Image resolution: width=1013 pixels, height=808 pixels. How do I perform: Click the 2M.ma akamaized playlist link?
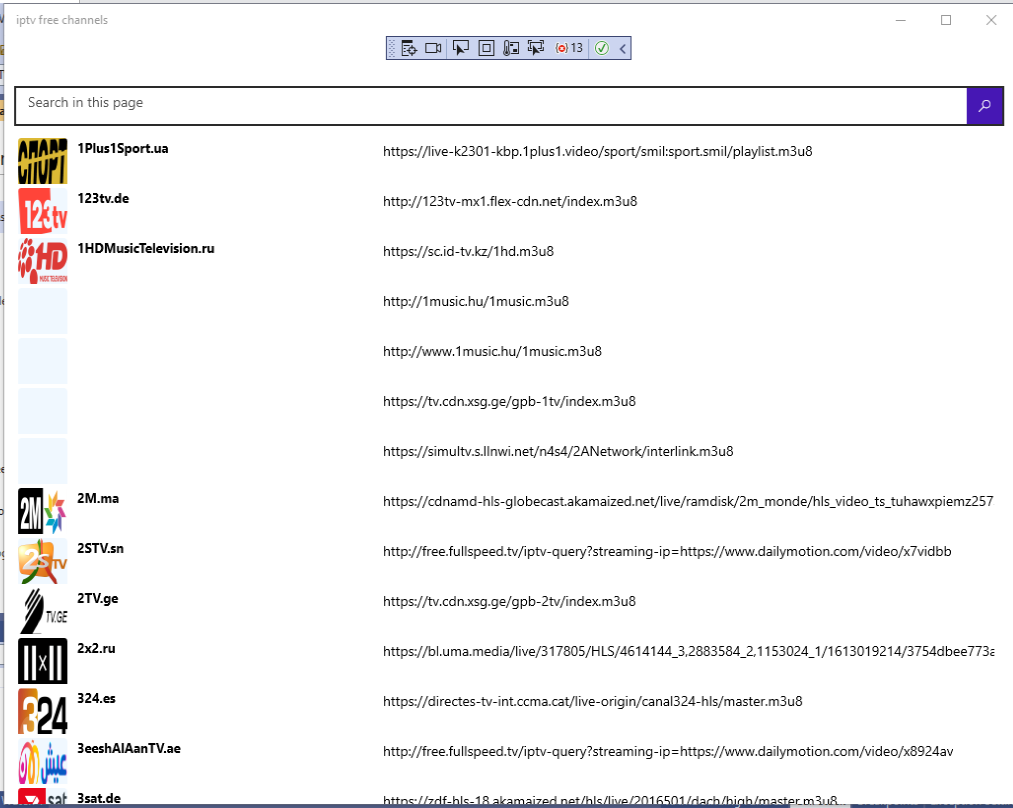click(687, 501)
